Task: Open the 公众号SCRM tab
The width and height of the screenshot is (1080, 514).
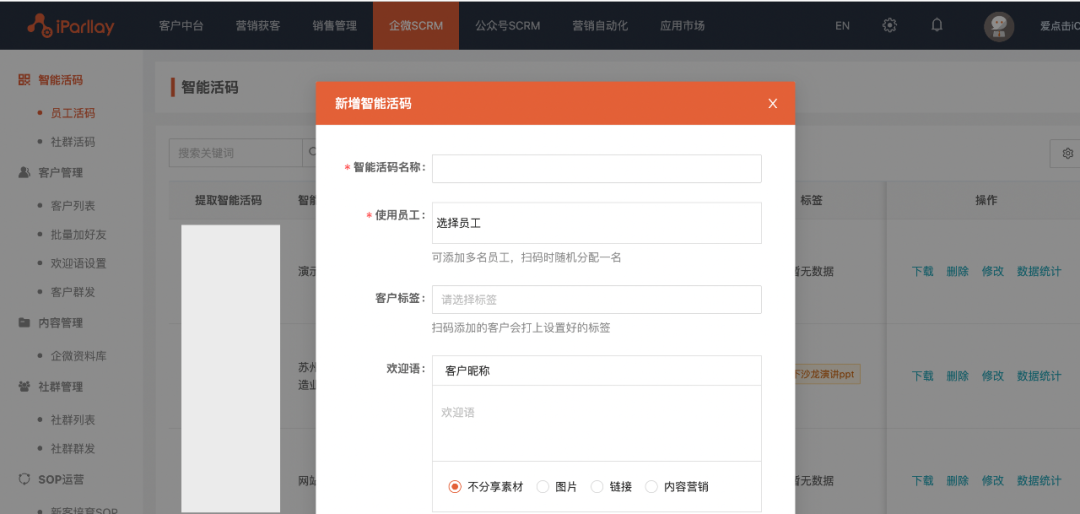Action: [x=508, y=26]
